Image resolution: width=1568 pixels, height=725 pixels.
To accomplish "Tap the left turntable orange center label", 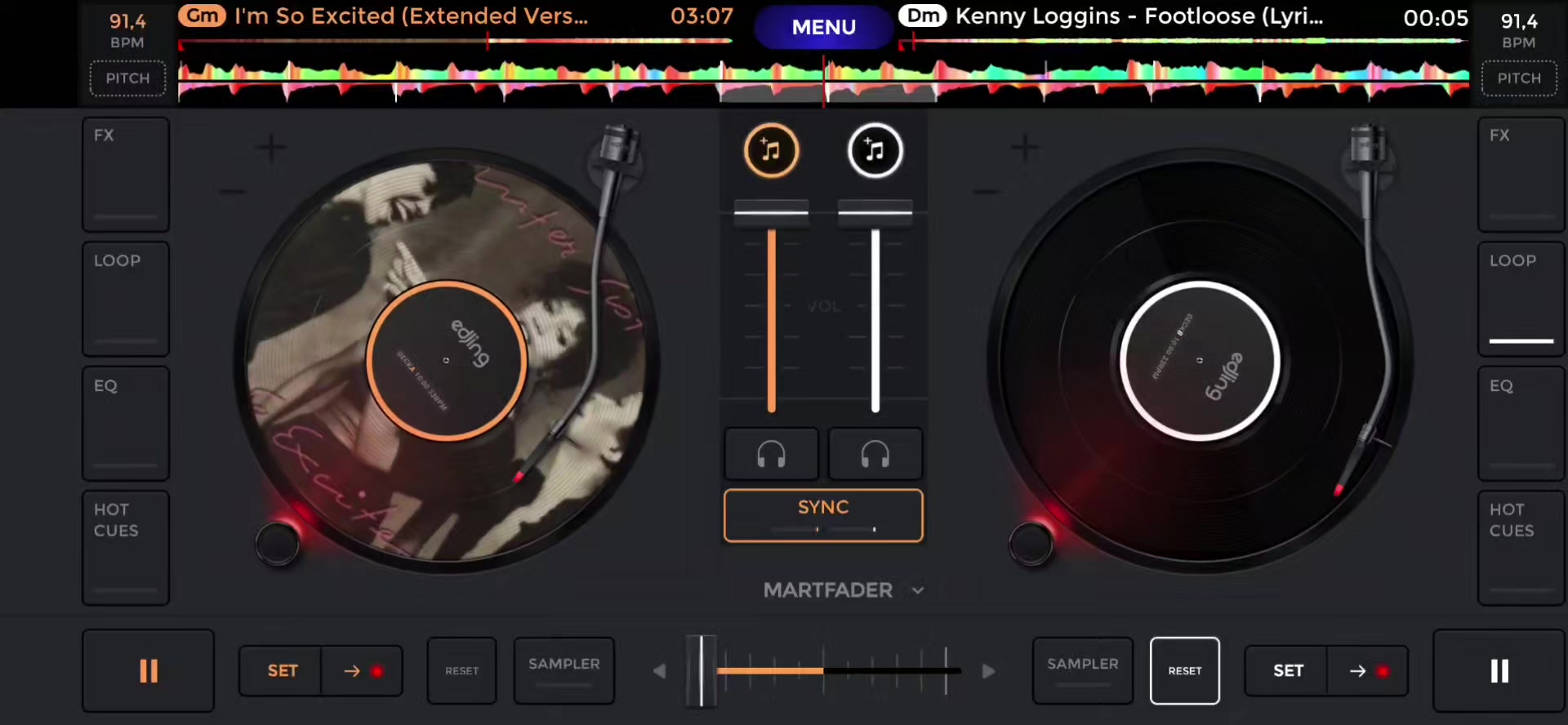I will (x=446, y=360).
